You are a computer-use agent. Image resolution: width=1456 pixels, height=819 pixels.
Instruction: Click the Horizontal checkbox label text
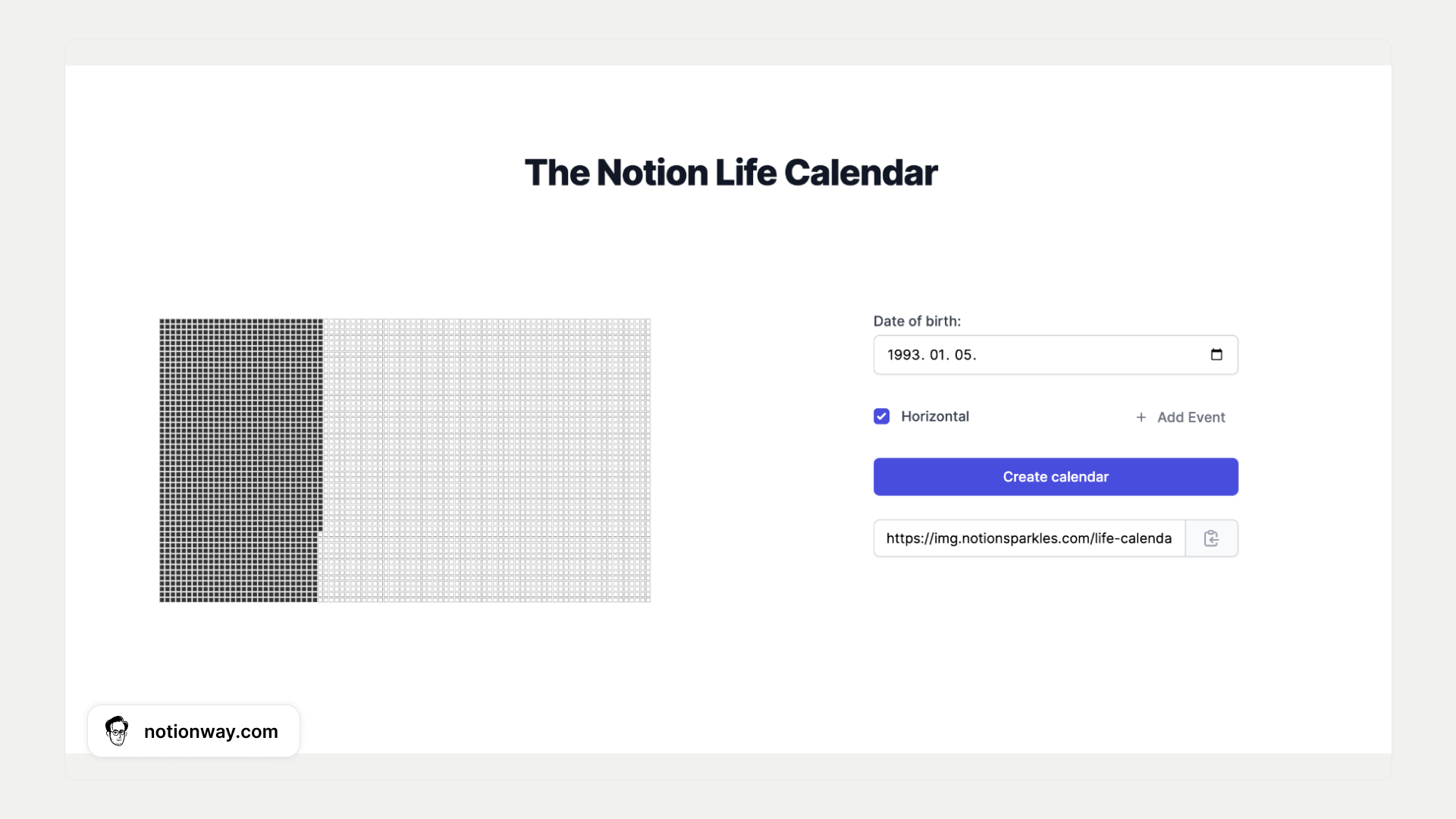934,416
